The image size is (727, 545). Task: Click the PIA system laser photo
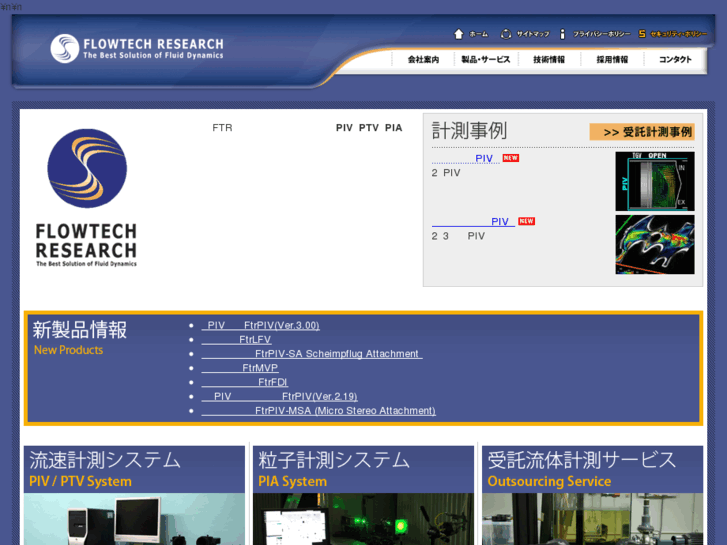coord(363,519)
